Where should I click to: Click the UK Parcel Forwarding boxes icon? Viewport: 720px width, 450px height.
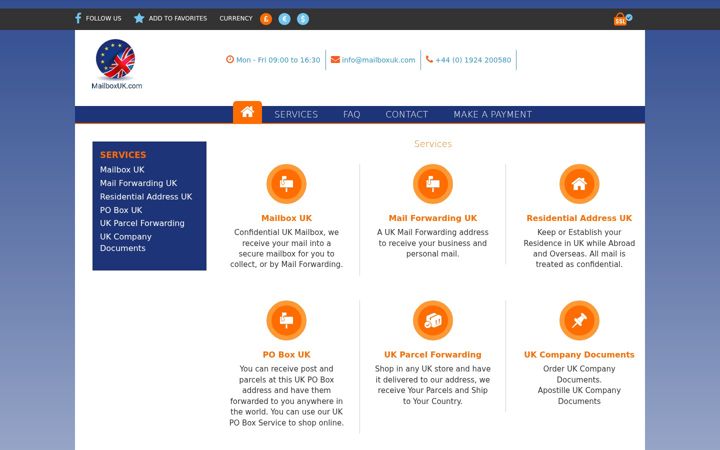tap(433, 320)
